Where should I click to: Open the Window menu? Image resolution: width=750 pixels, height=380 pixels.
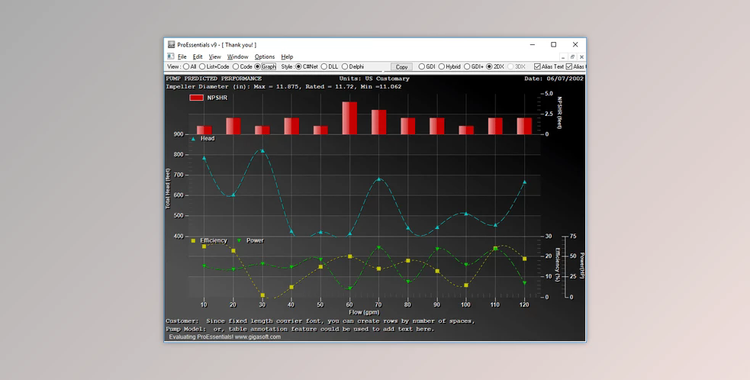tap(237, 56)
